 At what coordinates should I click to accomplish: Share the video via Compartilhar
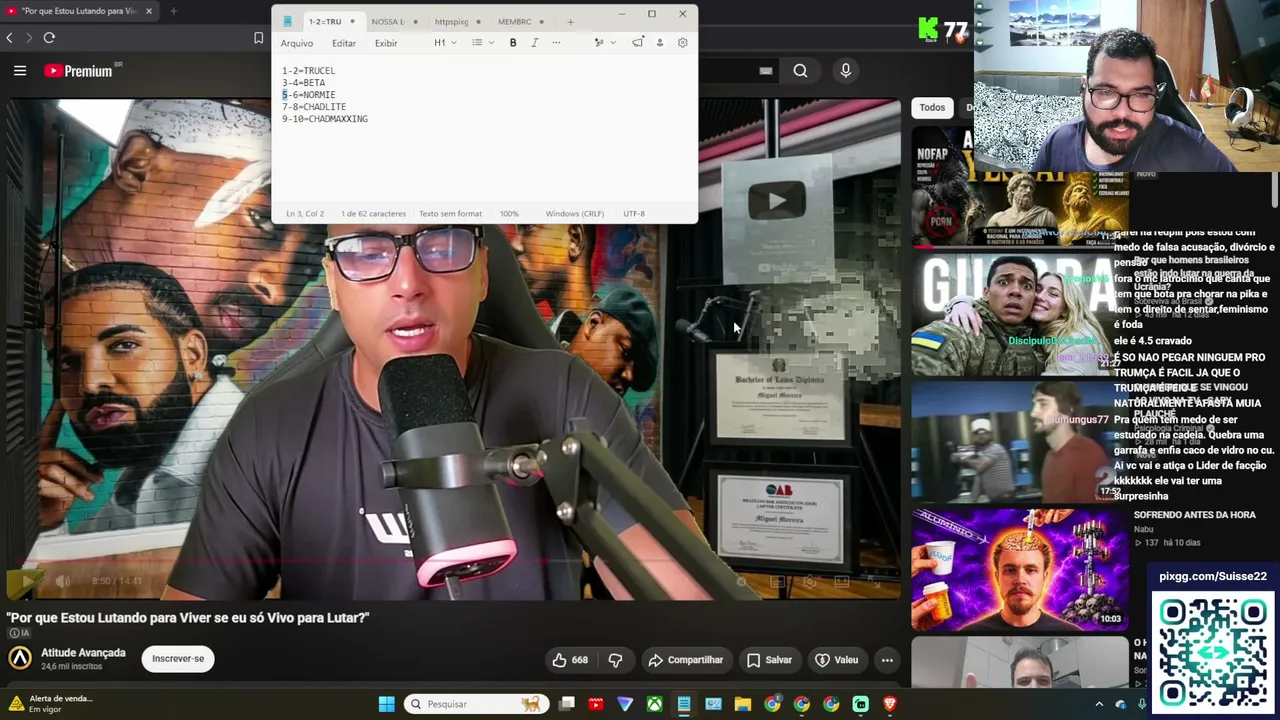685,660
